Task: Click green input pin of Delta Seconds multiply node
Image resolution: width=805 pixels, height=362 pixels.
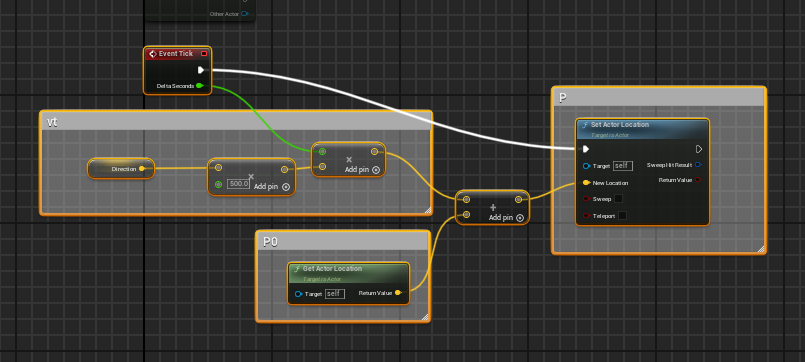Action: coord(322,151)
